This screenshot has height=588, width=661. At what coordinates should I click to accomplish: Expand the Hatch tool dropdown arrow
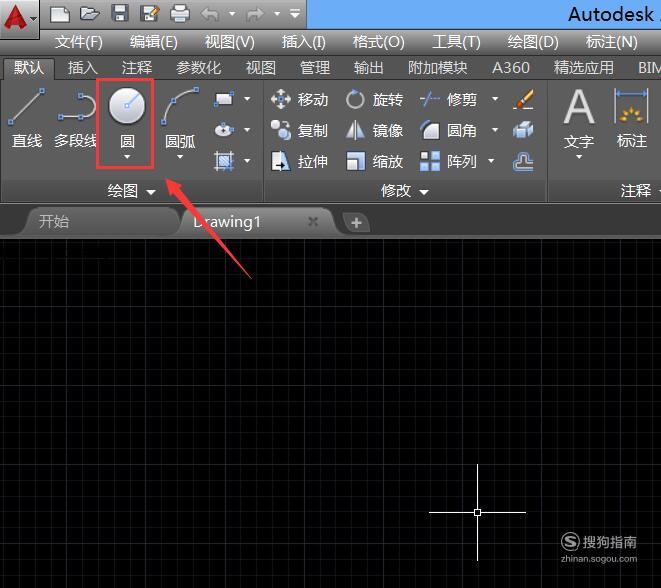click(x=247, y=161)
